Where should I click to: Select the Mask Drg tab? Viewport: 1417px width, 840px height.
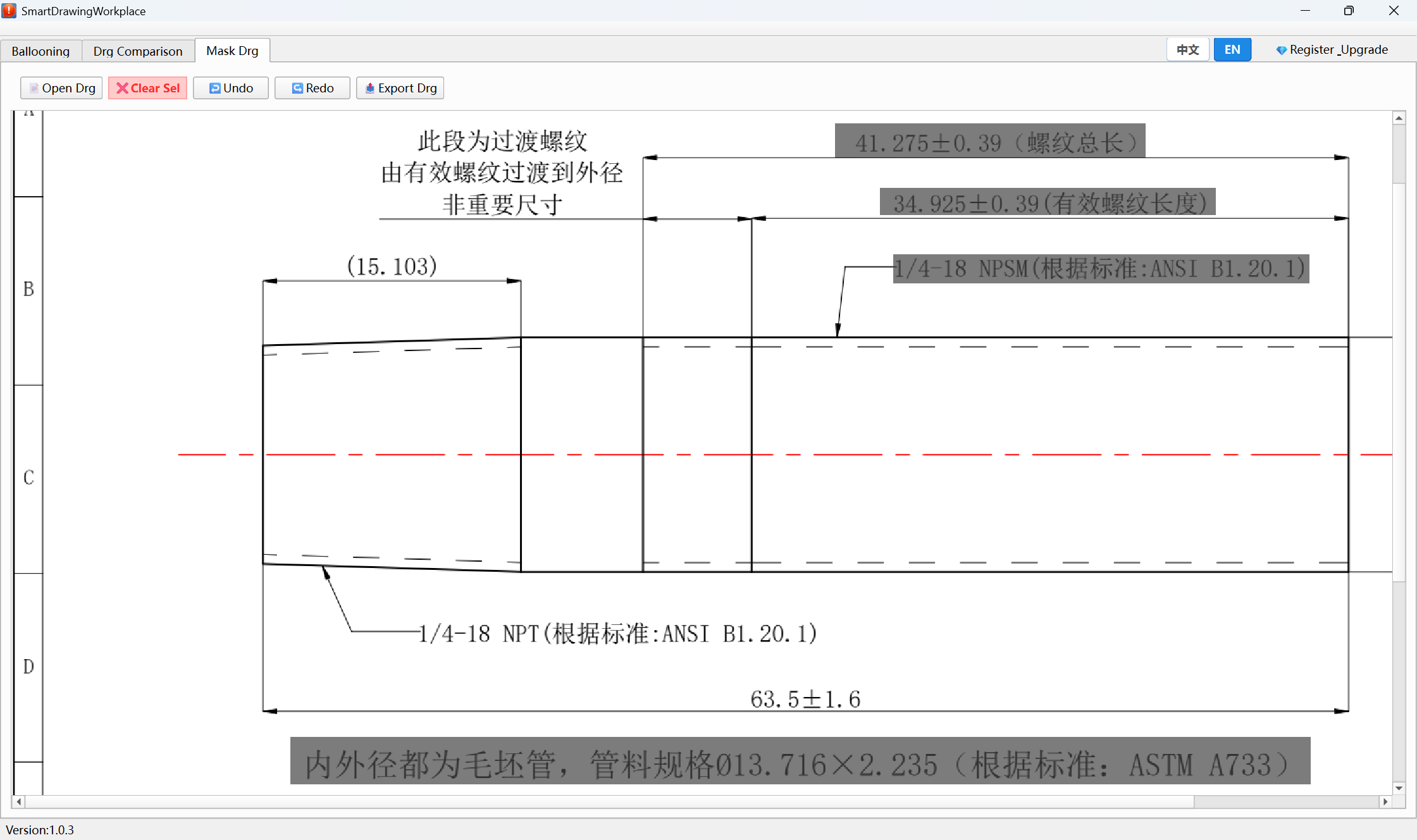232,51
